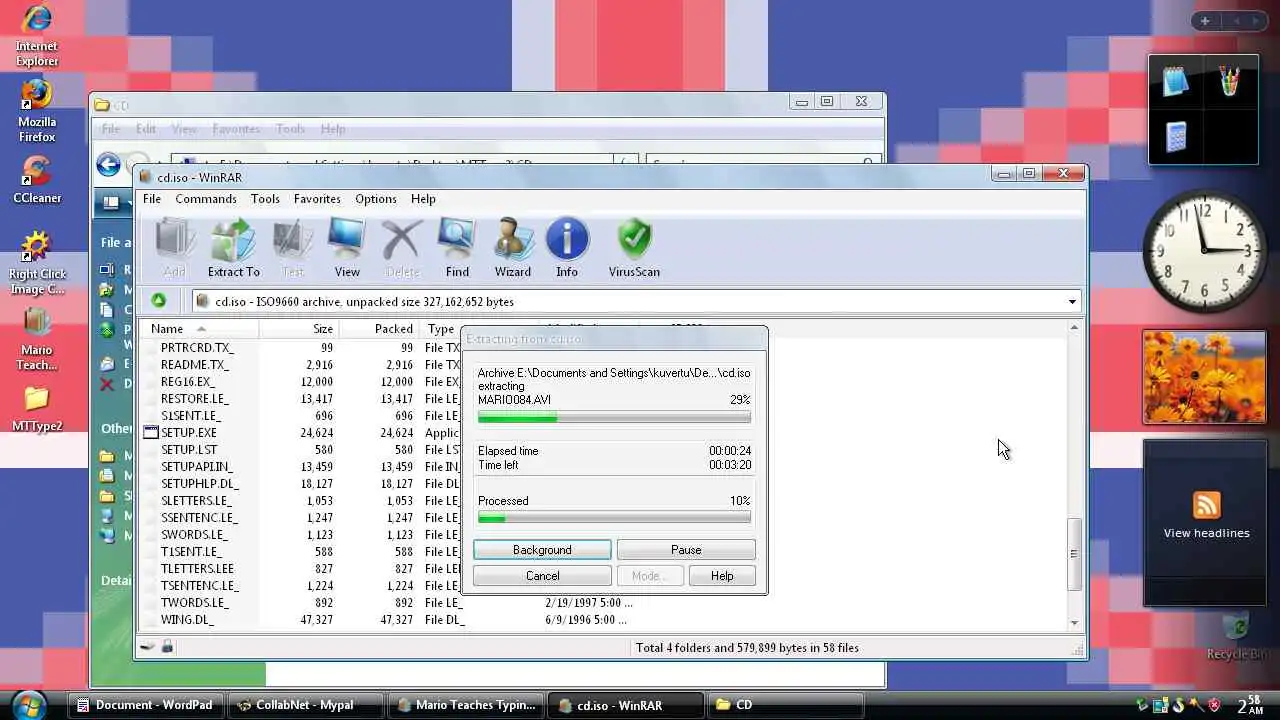
Task: Switch to CollabNet - Mypal taskbar button
Action: pyautogui.click(x=305, y=705)
